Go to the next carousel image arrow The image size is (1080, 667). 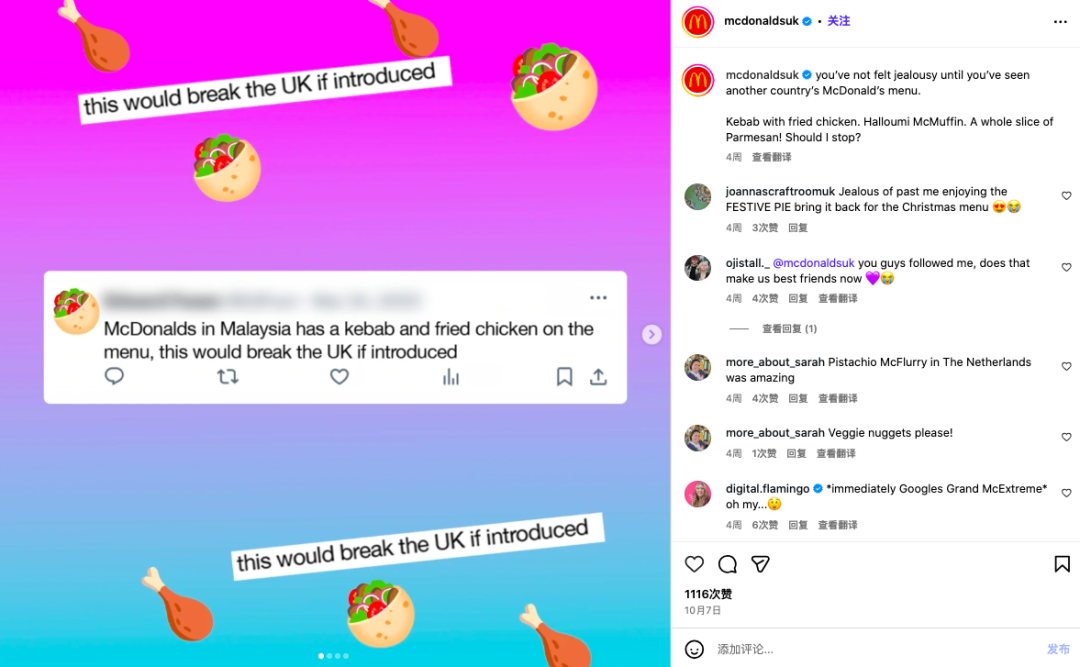coord(652,334)
